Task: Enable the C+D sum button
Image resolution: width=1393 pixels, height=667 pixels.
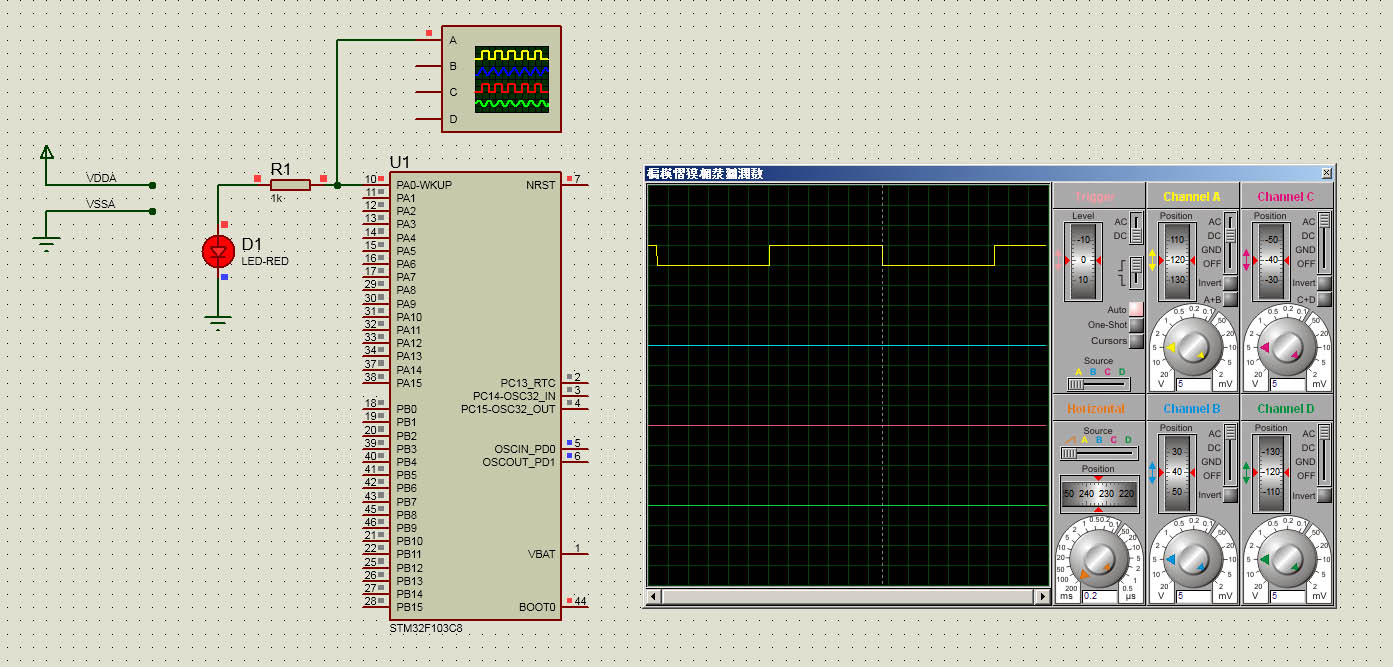Action: coord(1324,299)
